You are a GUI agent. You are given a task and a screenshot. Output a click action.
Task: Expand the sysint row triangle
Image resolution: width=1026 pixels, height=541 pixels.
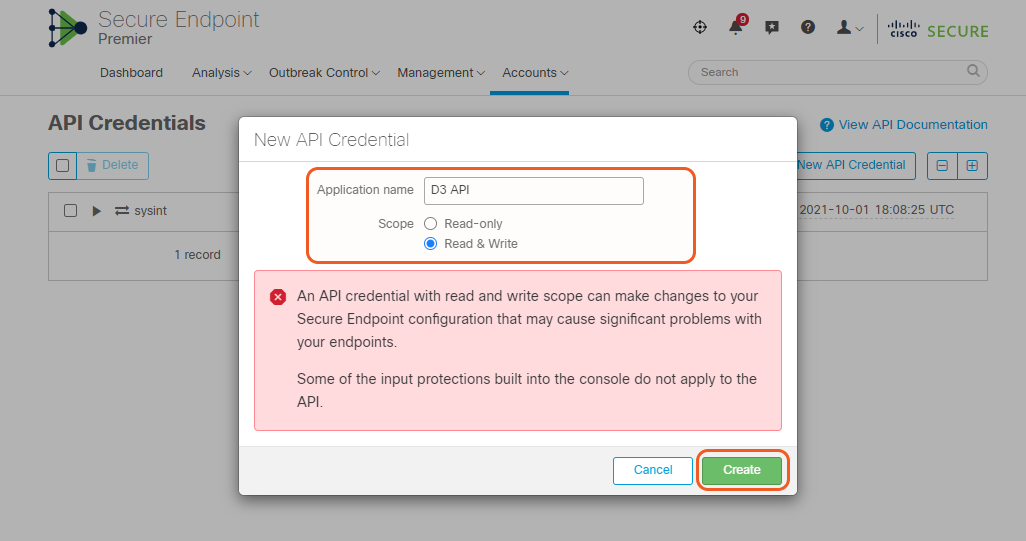tap(97, 211)
